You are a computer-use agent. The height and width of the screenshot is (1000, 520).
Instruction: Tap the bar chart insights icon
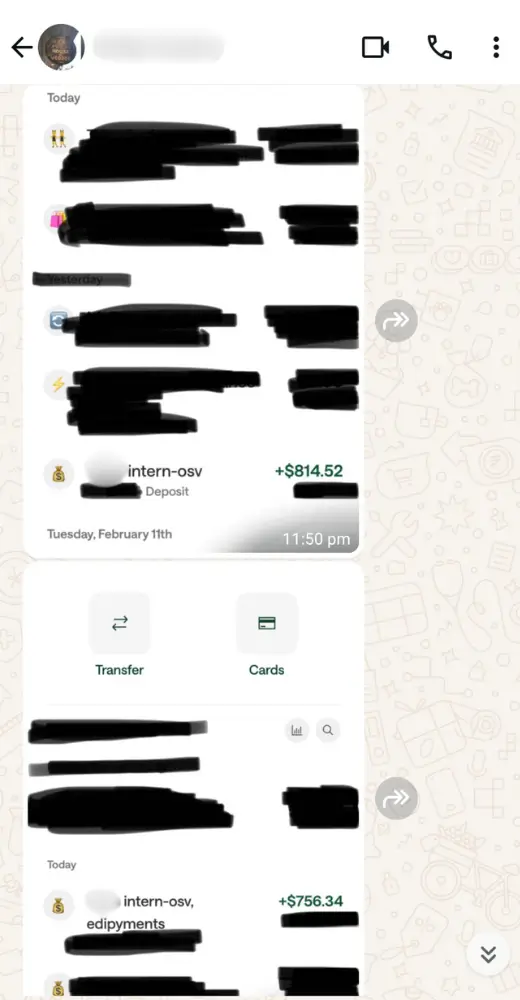click(x=297, y=730)
